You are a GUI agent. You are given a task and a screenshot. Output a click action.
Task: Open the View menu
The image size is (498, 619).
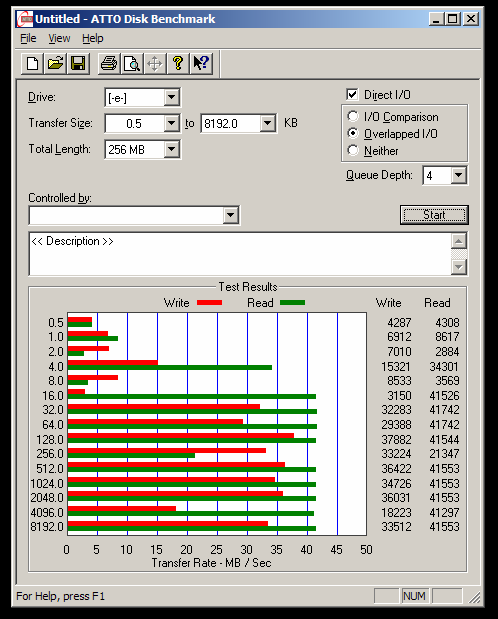[x=59, y=38]
